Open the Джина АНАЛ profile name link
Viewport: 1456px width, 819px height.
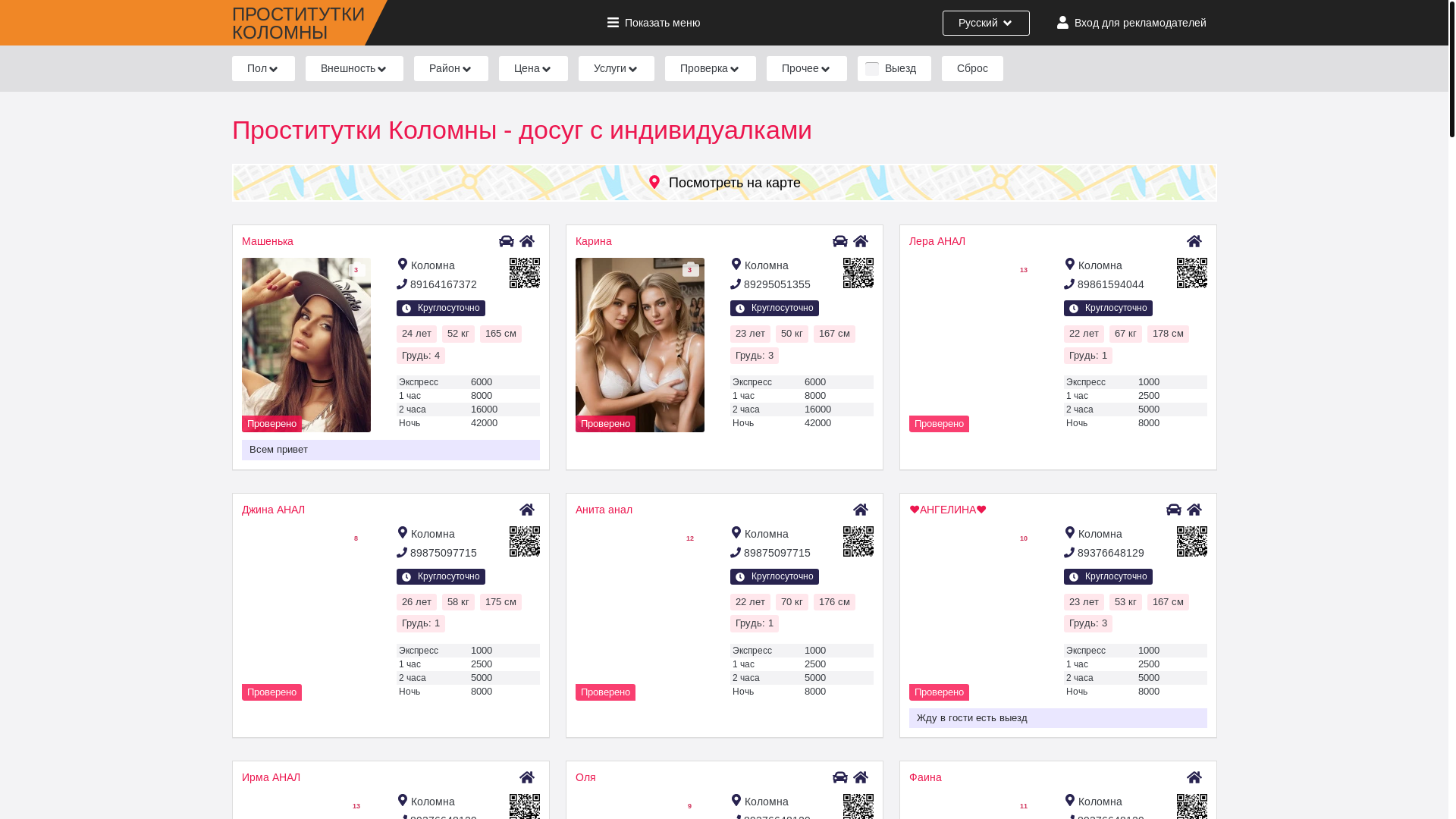[273, 510]
